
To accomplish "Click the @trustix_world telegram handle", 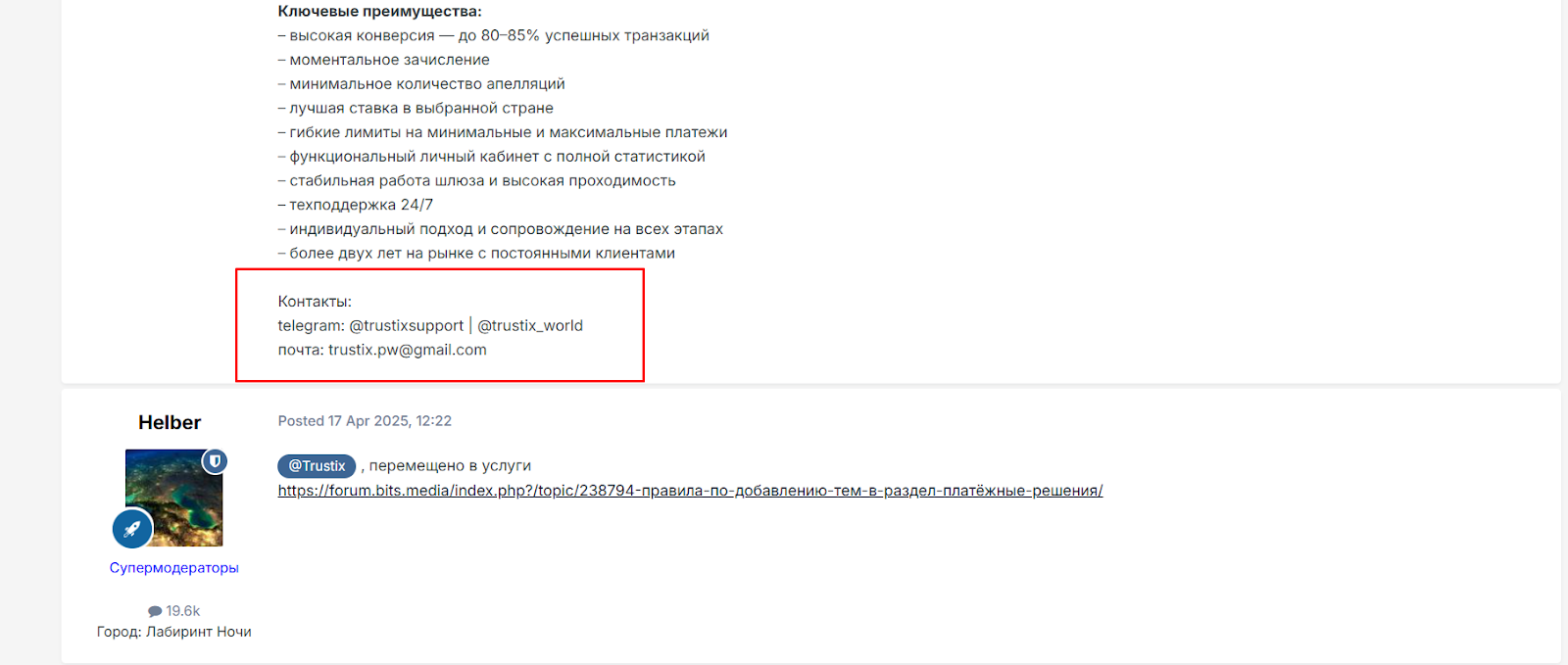I will point(530,325).
